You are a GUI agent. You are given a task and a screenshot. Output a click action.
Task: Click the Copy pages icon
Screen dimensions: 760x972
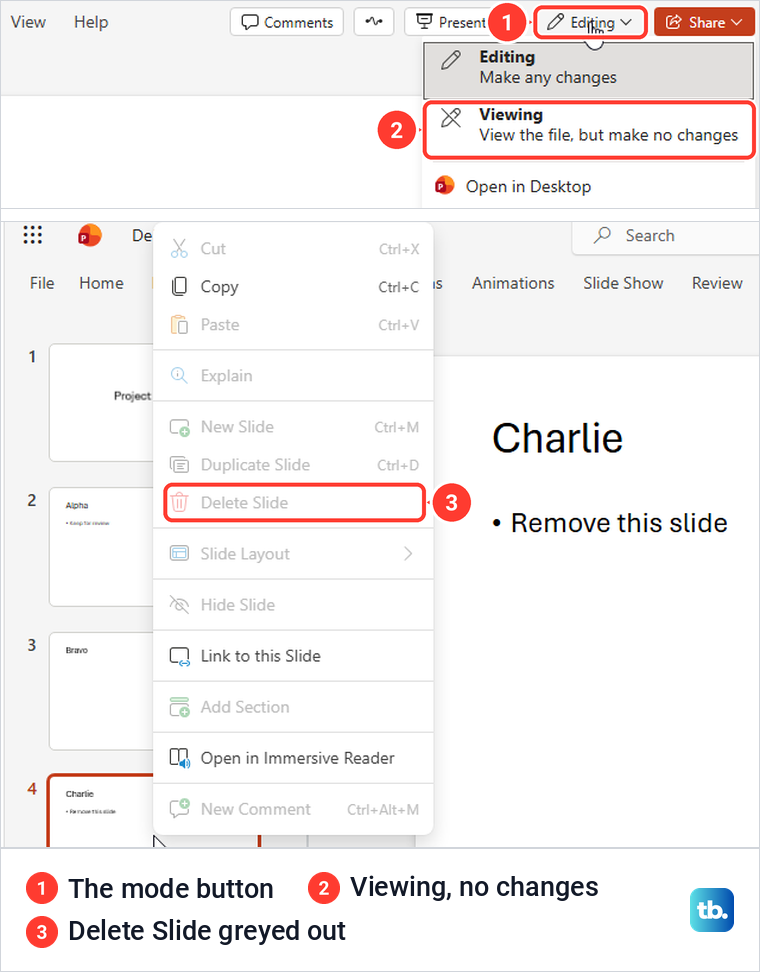(x=179, y=286)
